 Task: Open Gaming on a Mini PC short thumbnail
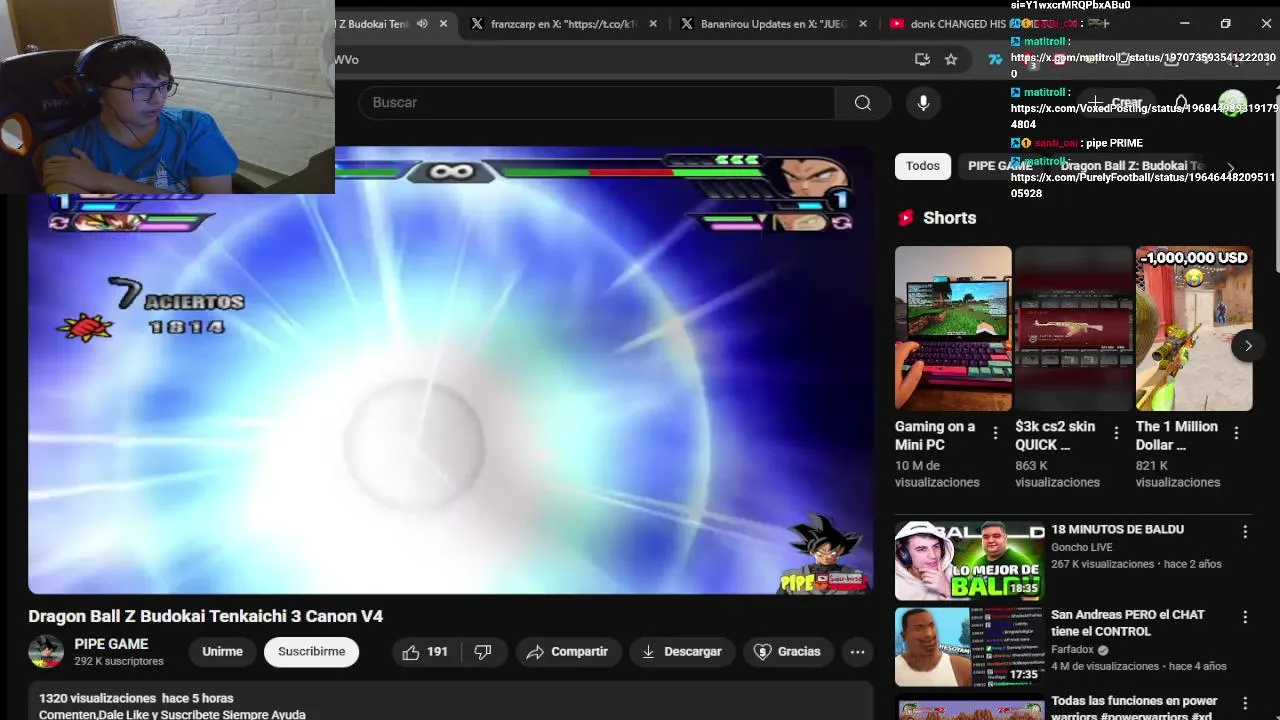[x=953, y=328]
